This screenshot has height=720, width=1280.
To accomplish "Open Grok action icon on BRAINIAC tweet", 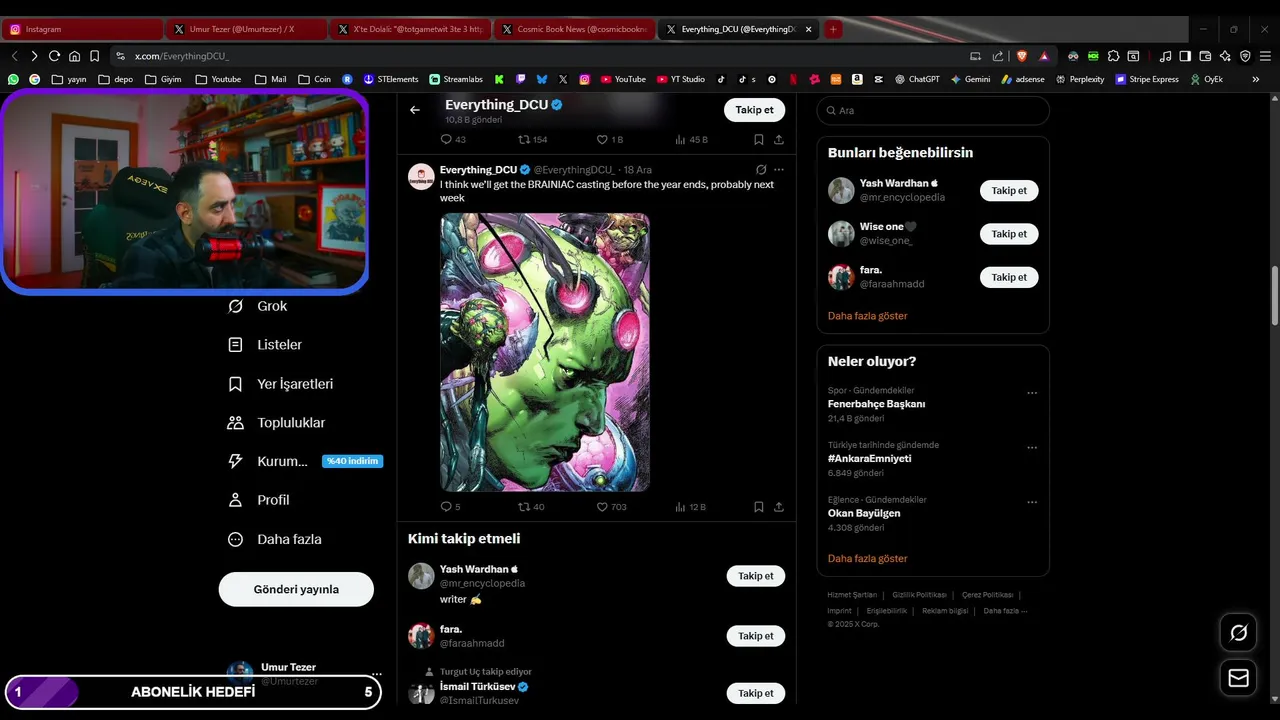I will pos(761,170).
